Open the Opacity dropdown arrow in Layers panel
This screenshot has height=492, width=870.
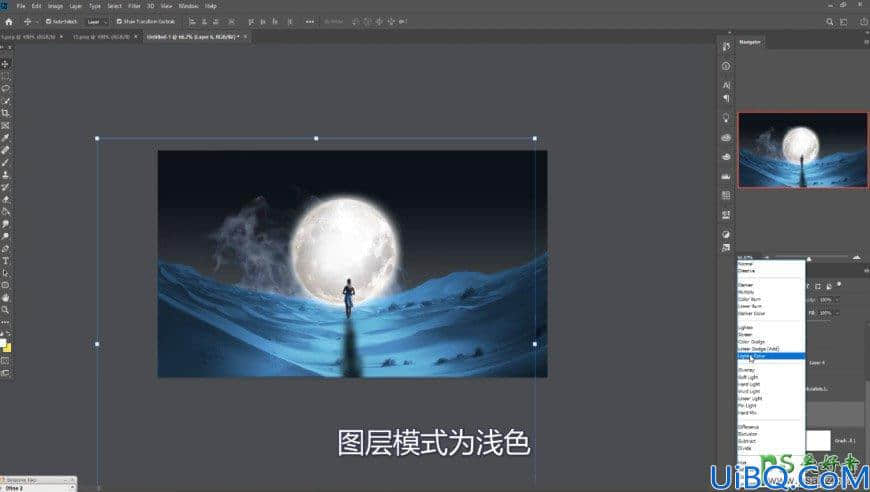coord(837,300)
